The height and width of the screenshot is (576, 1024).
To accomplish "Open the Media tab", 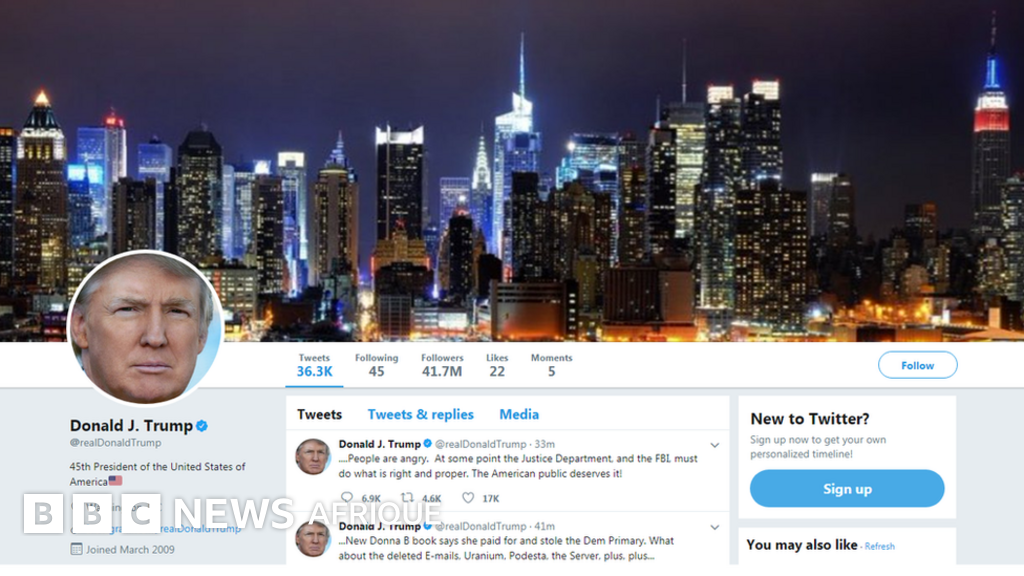I will [519, 415].
